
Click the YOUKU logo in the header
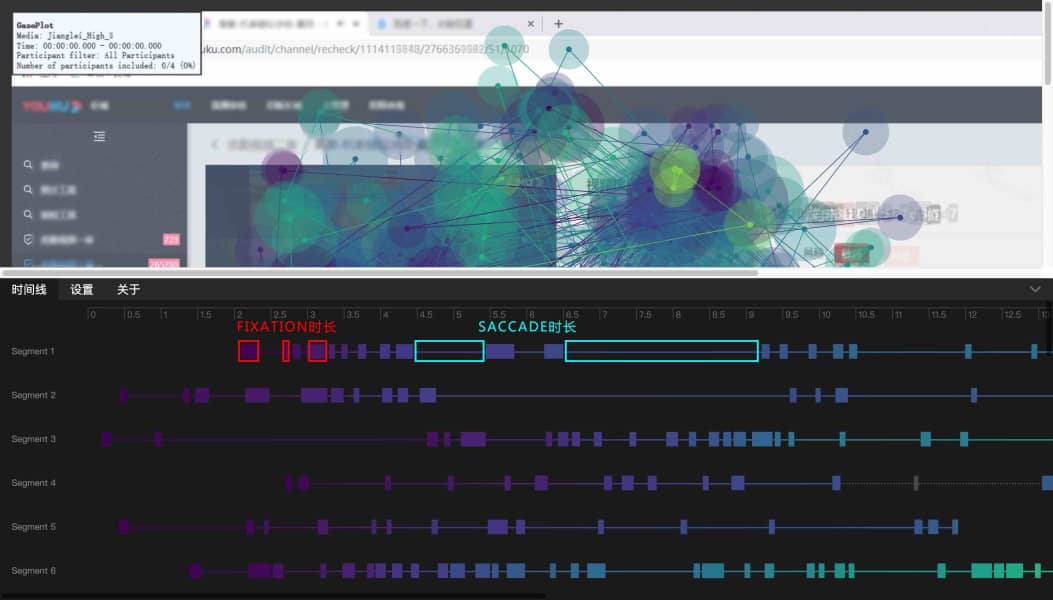[x=52, y=106]
